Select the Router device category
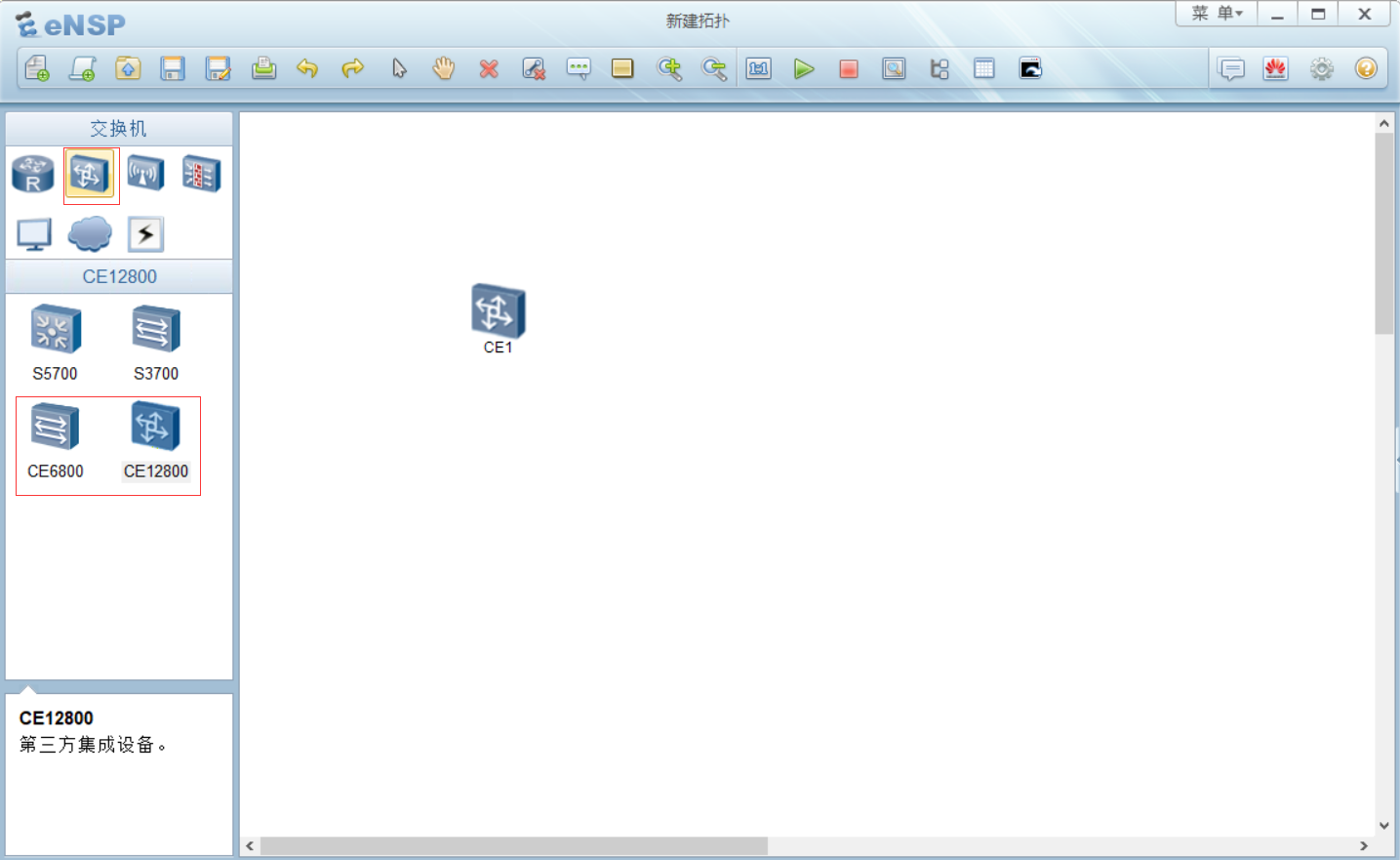1400x860 pixels. [x=33, y=175]
